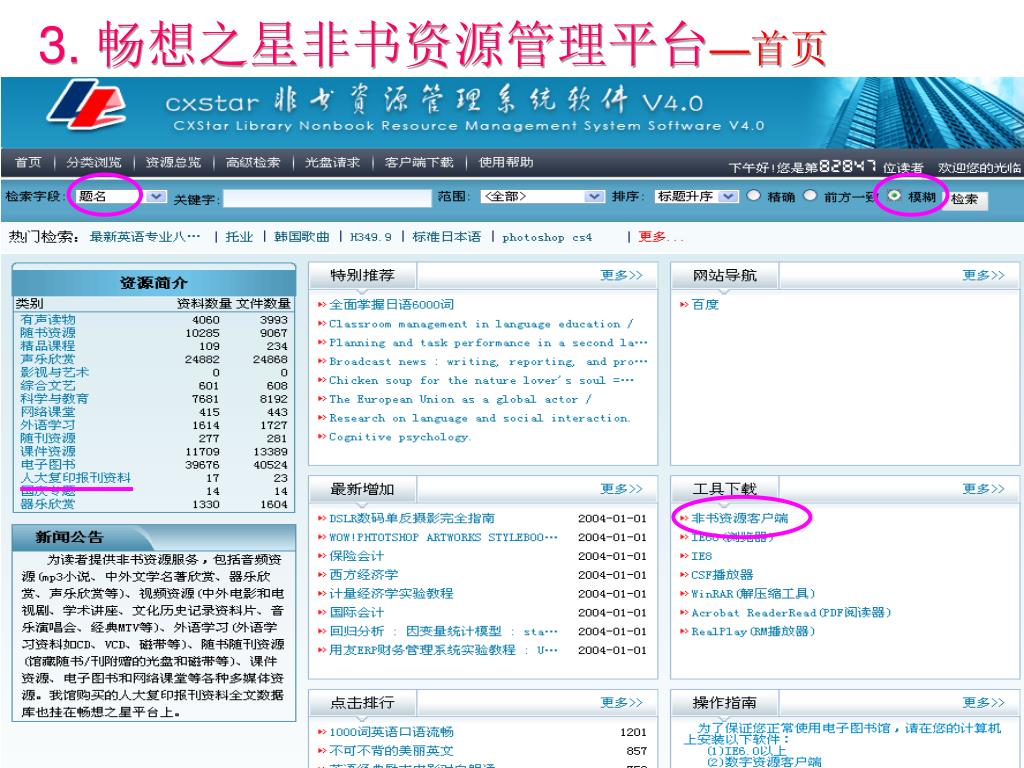The width and height of the screenshot is (1024, 768).
Task: Open Chicken soup for the nature lover's soul
Action: [481, 380]
